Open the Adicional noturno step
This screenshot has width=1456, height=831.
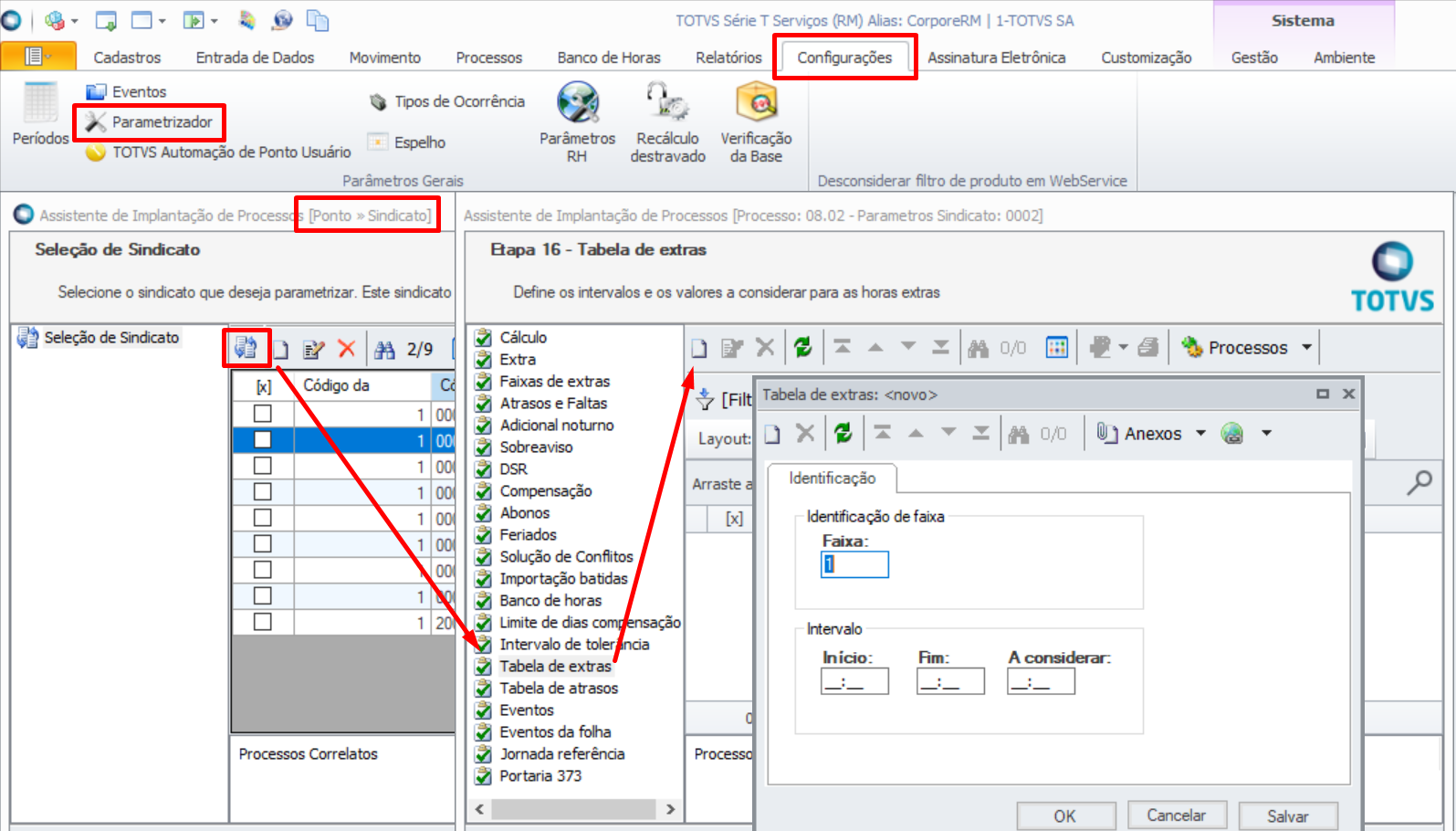point(556,425)
